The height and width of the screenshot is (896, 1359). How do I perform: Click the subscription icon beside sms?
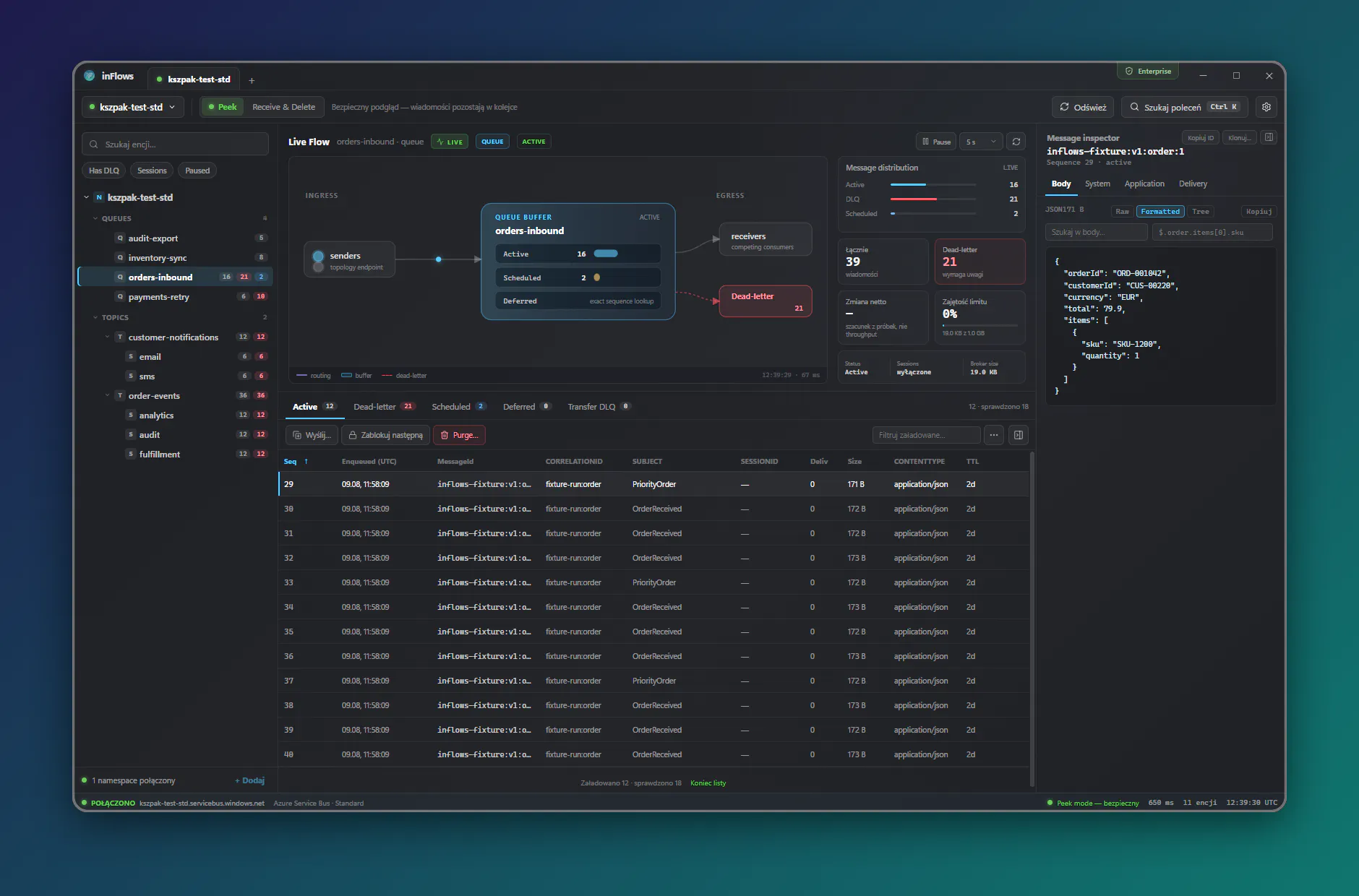(x=131, y=376)
